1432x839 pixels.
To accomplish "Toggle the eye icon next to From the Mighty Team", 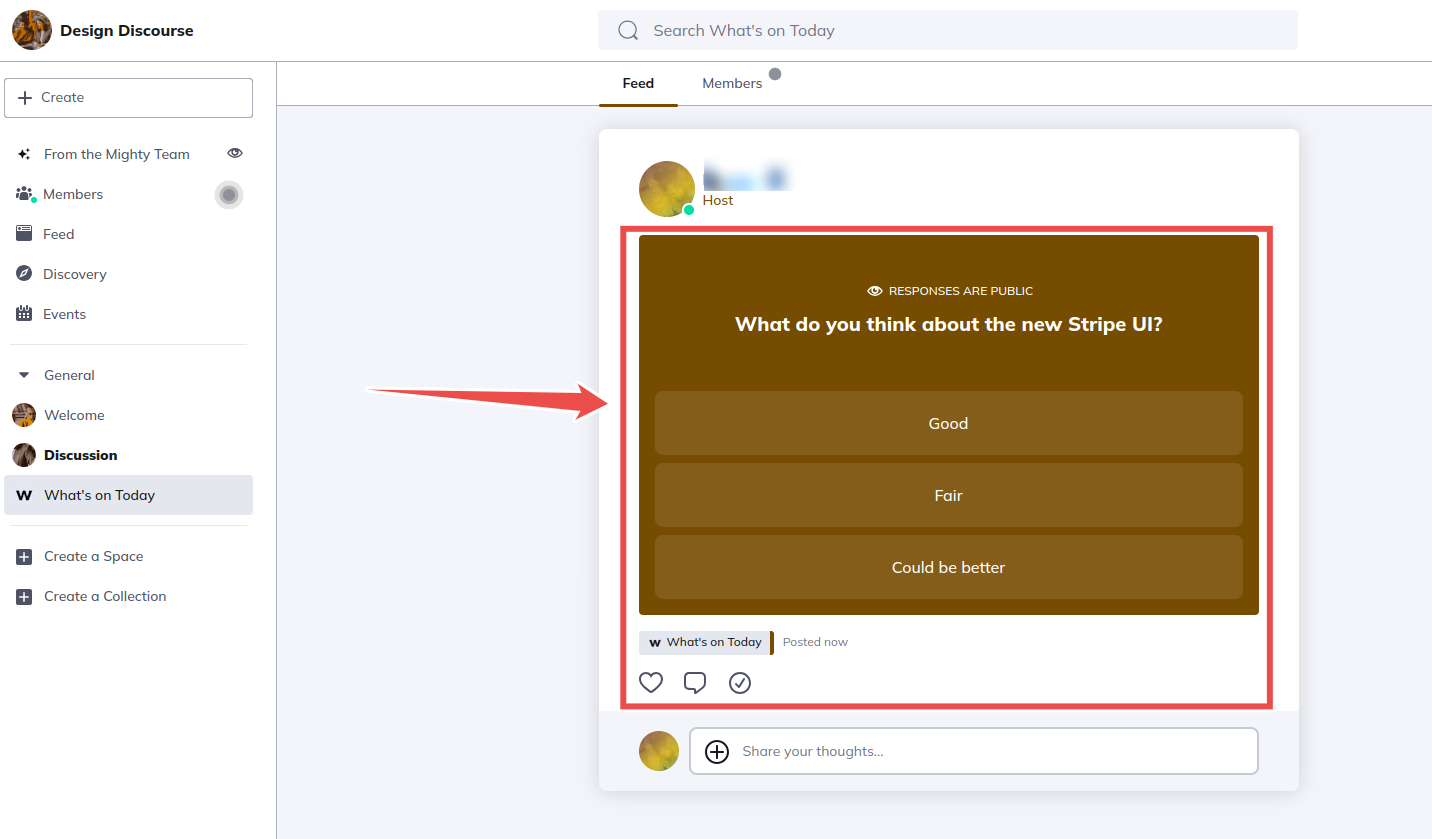I will (x=235, y=153).
